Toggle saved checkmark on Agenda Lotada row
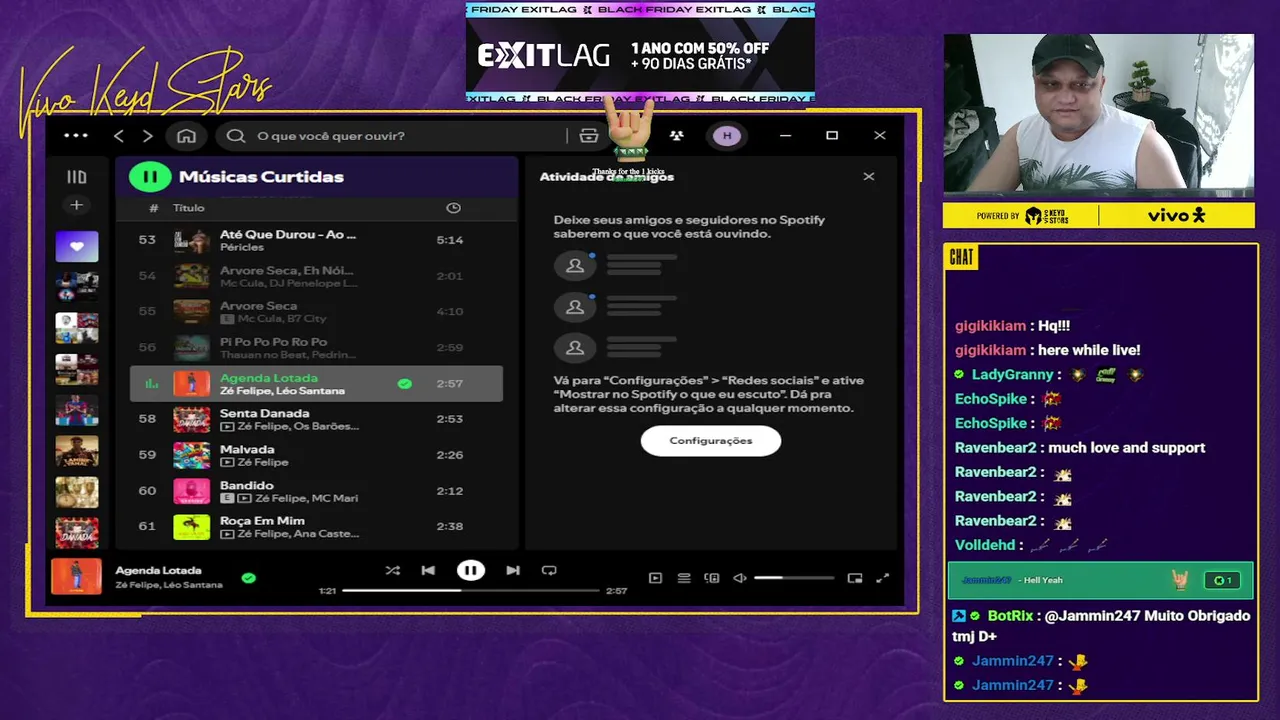Image resolution: width=1280 pixels, height=720 pixels. (x=404, y=383)
